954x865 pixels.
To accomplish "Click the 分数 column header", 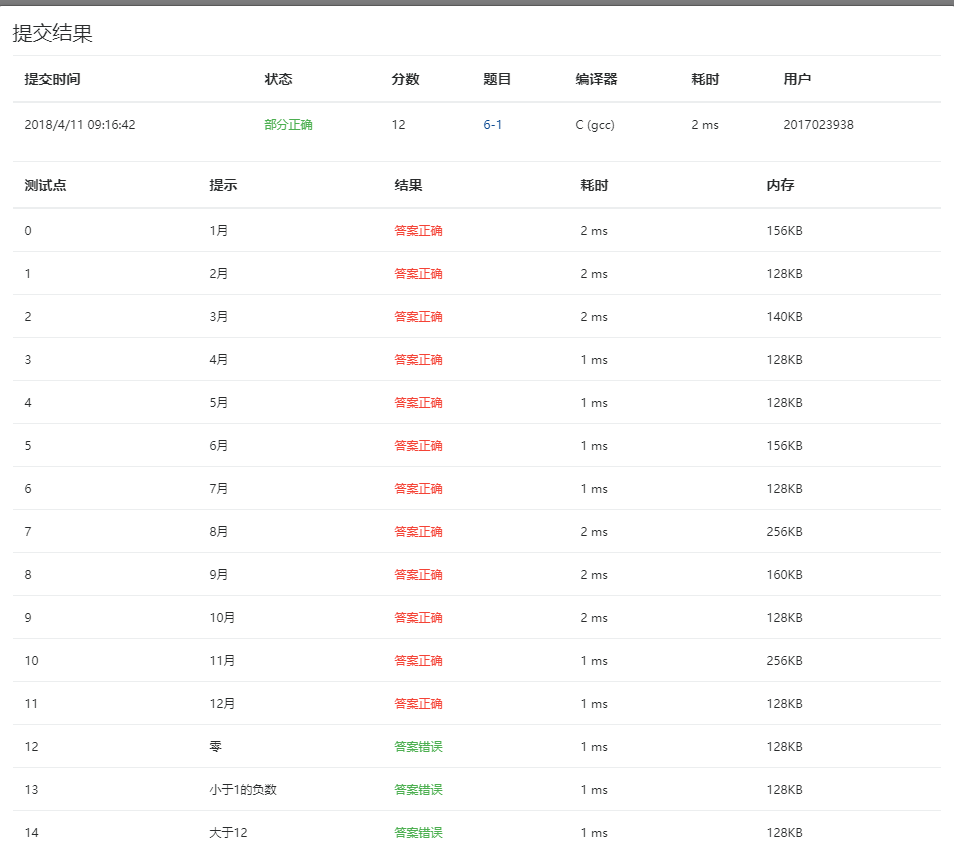I will [406, 79].
